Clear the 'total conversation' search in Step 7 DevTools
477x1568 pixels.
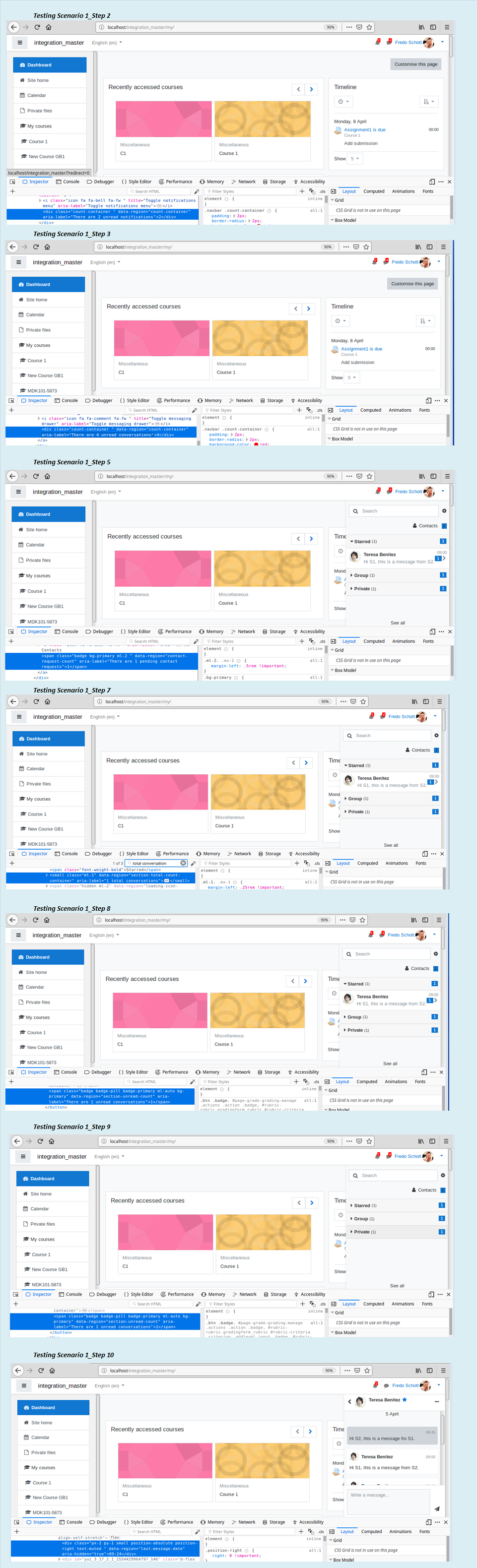point(183,863)
